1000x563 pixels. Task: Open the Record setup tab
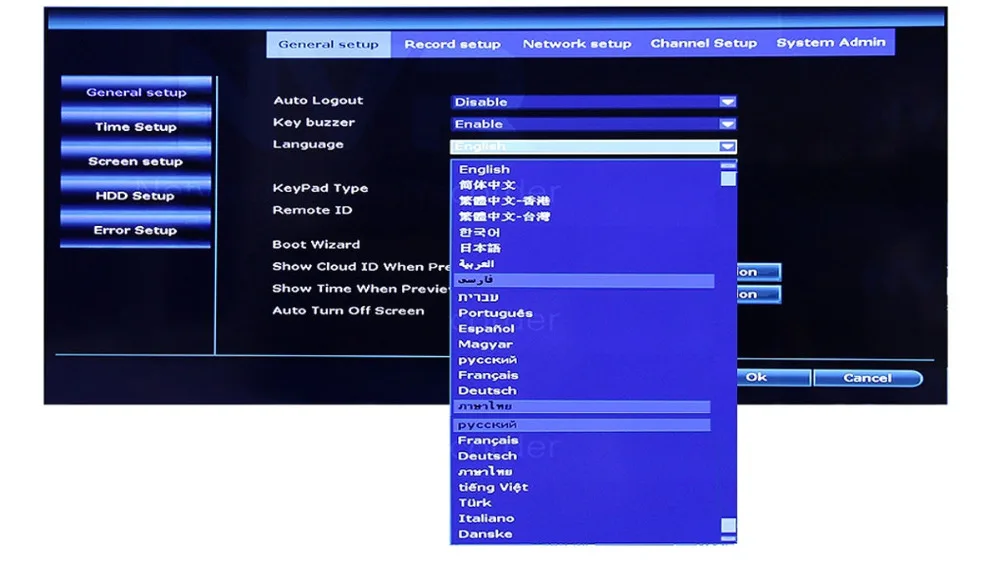click(x=452, y=44)
